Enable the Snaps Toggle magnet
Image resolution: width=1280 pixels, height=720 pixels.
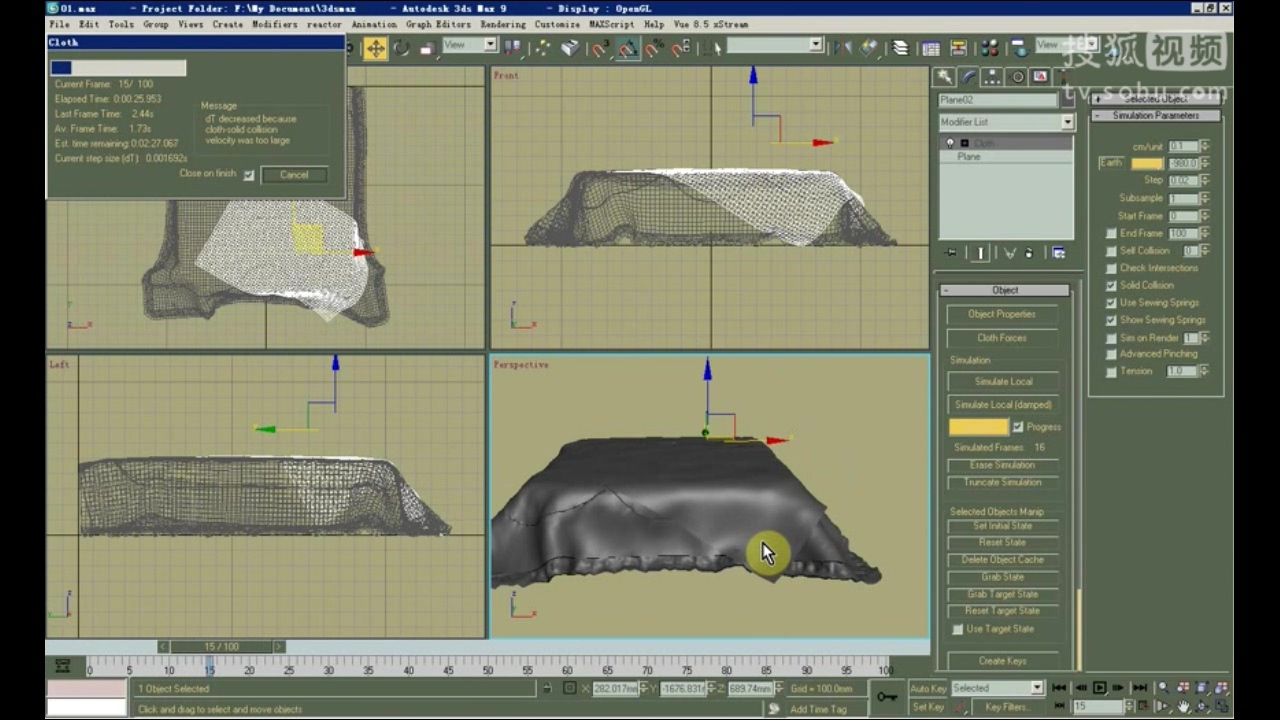coord(597,46)
